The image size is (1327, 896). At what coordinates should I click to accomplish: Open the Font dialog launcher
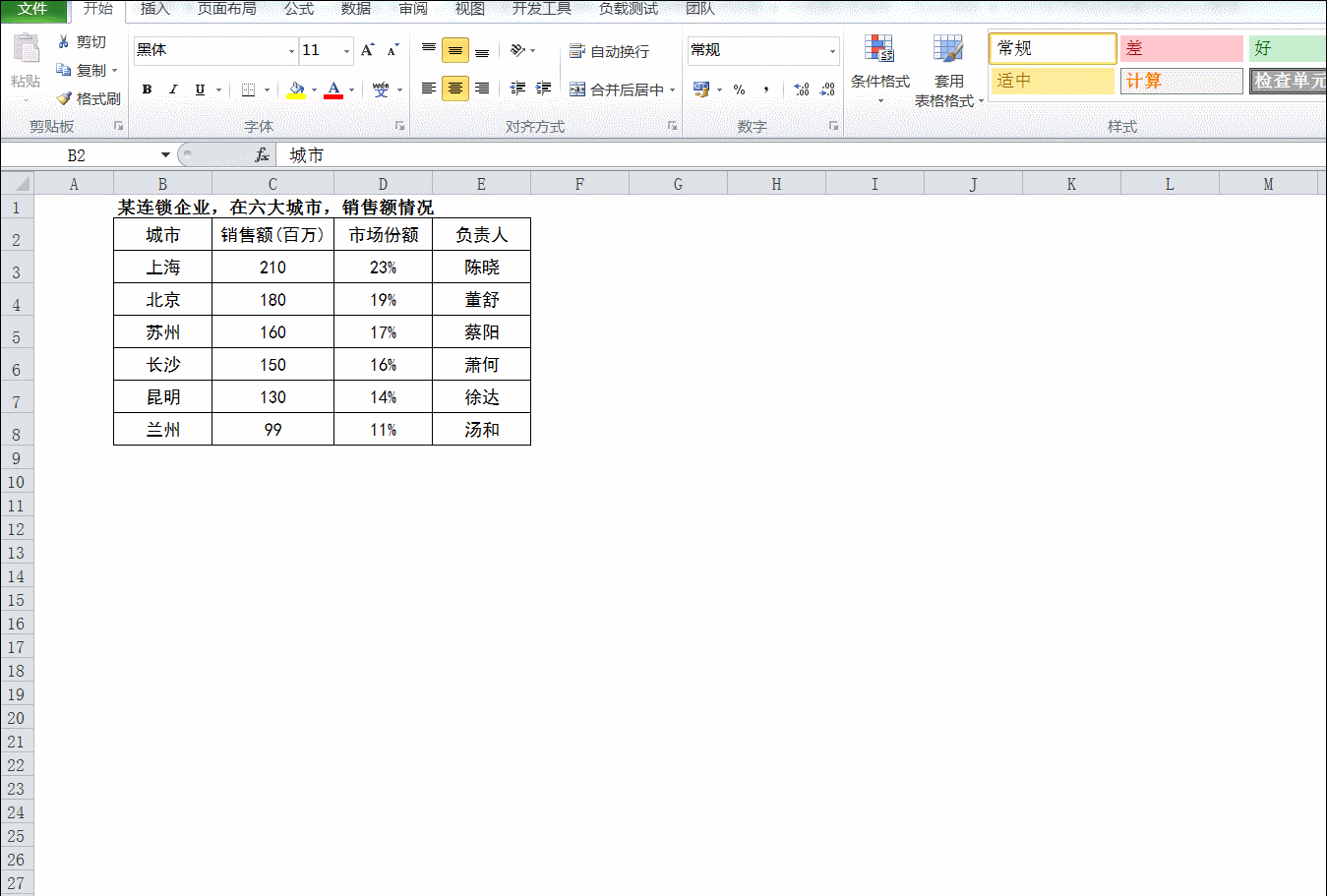click(399, 126)
